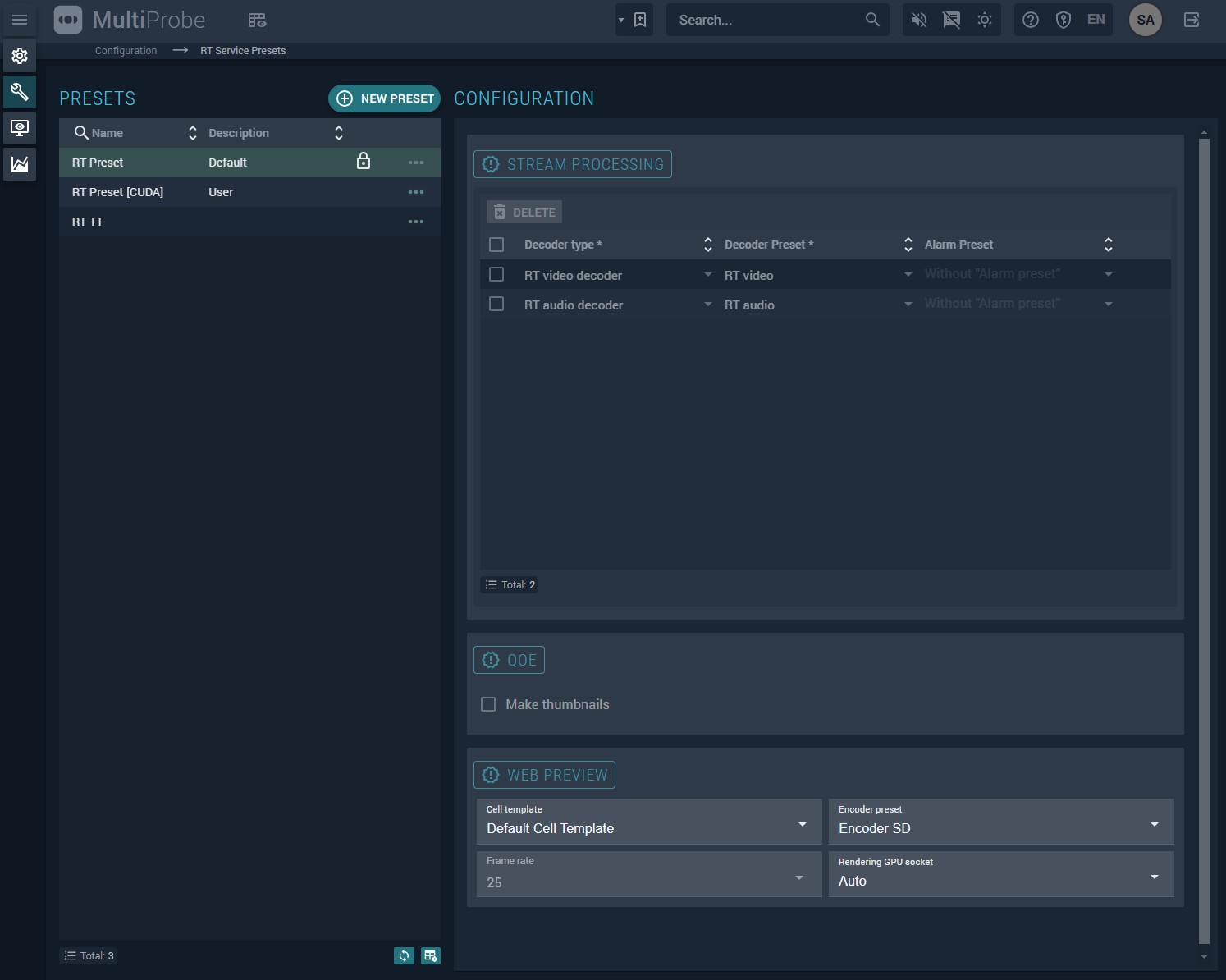Image resolution: width=1226 pixels, height=980 pixels.
Task: Expand the Encoder preset dropdown
Action: pyautogui.click(x=1000, y=822)
